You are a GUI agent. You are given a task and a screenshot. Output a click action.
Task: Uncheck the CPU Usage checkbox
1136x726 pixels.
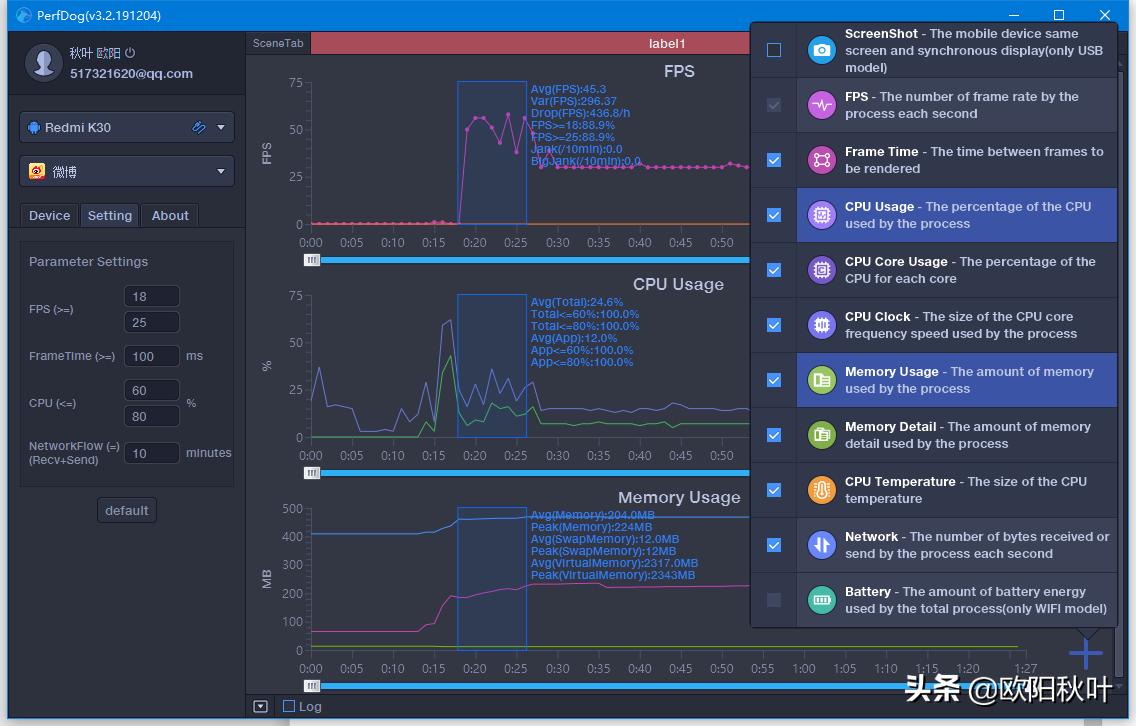[774, 215]
